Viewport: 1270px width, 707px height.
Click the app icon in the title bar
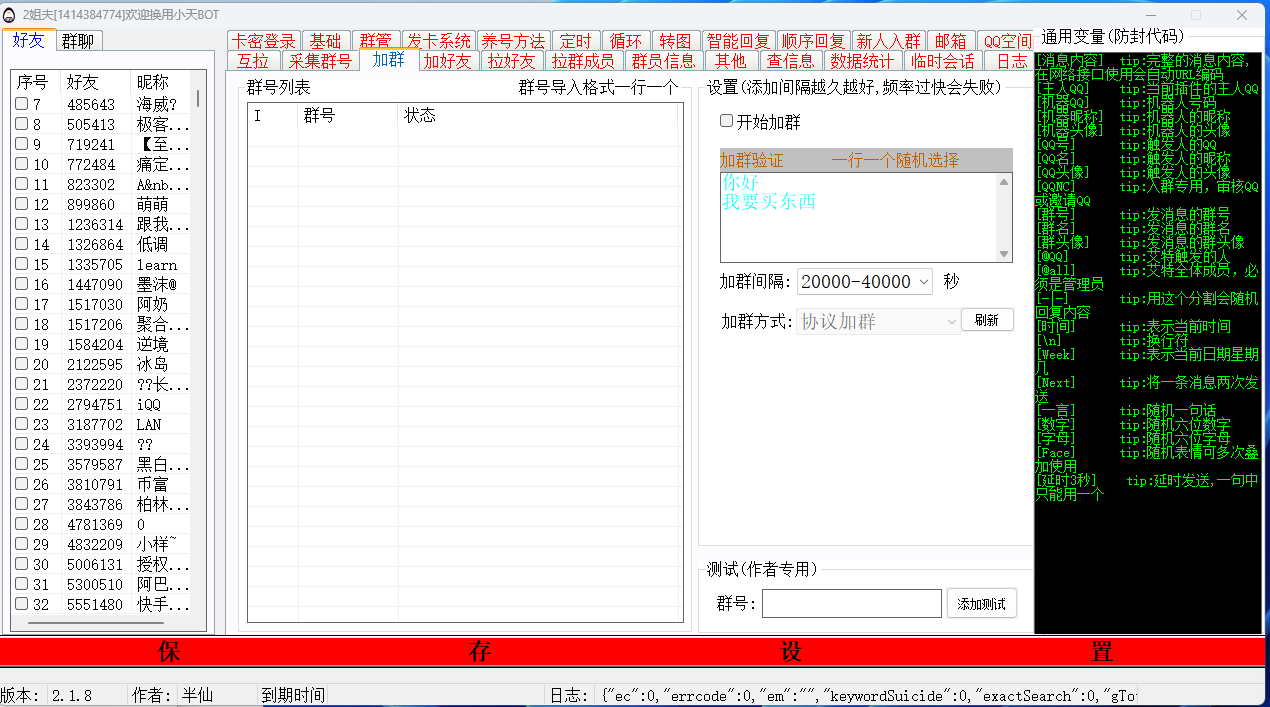(10, 14)
